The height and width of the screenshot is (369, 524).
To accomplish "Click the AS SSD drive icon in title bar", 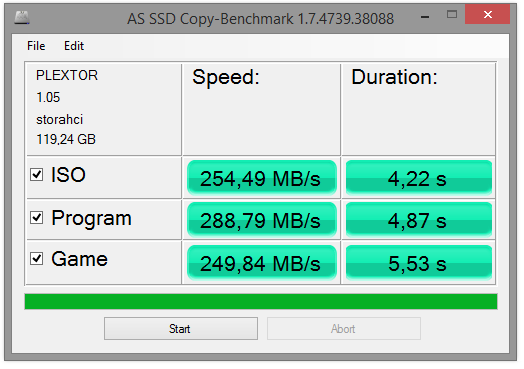I will pos(22,17).
